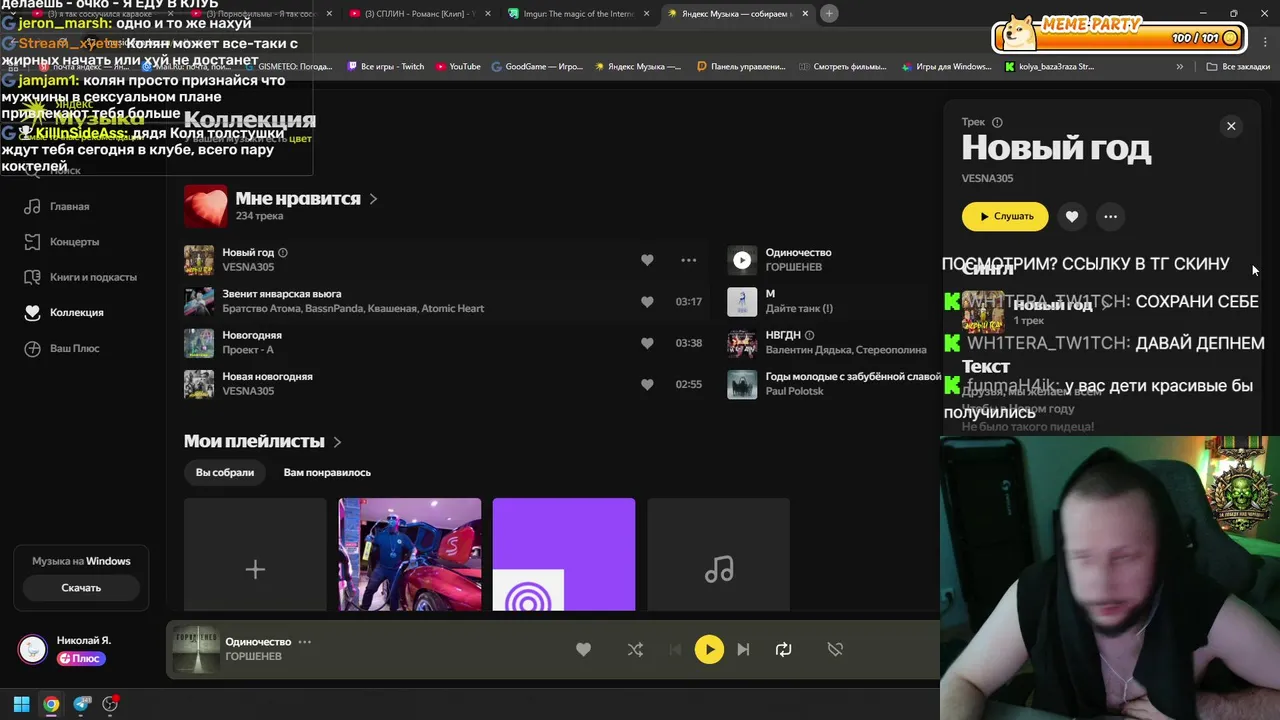This screenshot has width=1280, height=720.
Task: Click artist ГОРШЕНЕВ in player bar
Action: pos(253,657)
